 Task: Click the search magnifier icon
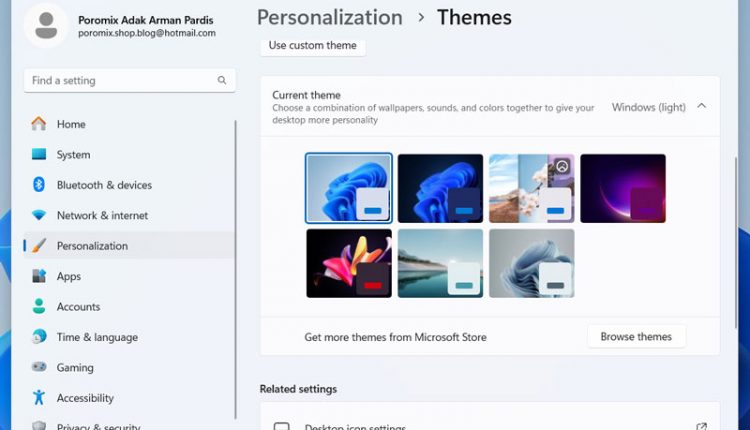222,80
